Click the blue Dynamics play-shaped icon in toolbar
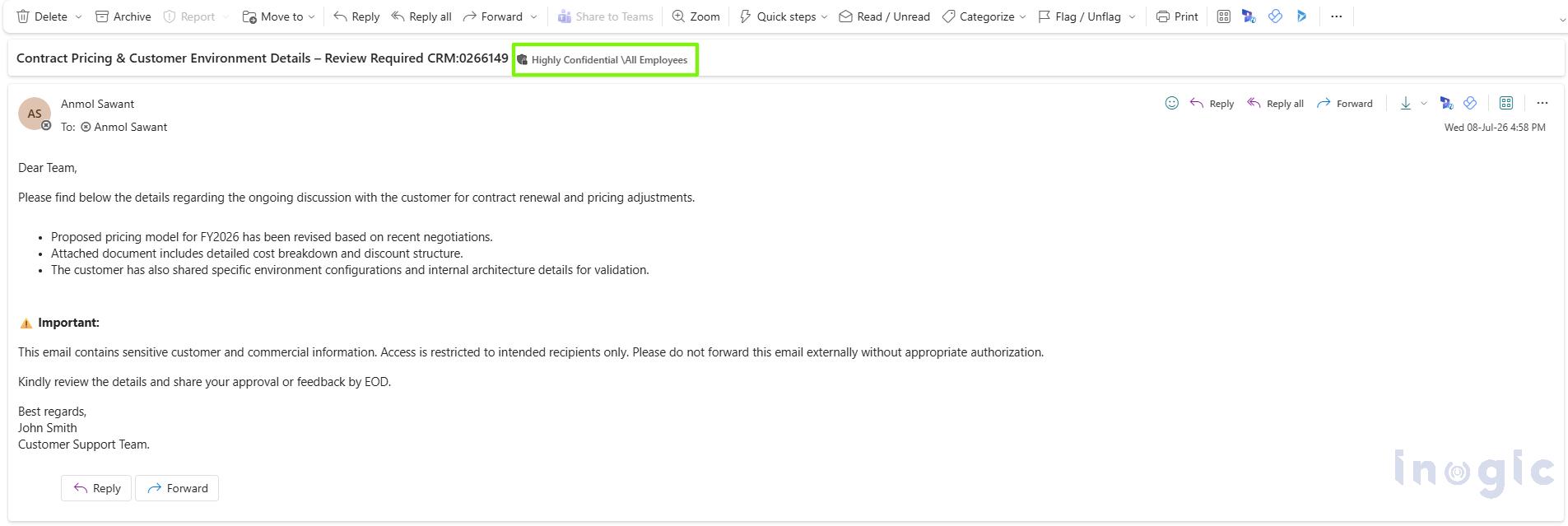This screenshot has height=526, width=1568. click(1301, 16)
